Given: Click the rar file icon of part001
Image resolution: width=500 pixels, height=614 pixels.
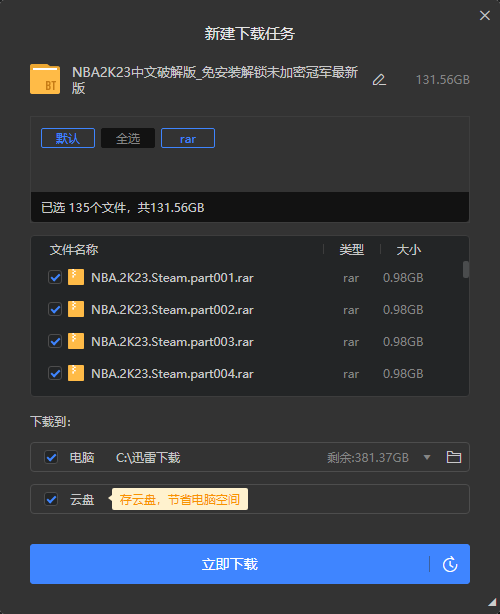Looking at the screenshot, I should coord(76,277).
